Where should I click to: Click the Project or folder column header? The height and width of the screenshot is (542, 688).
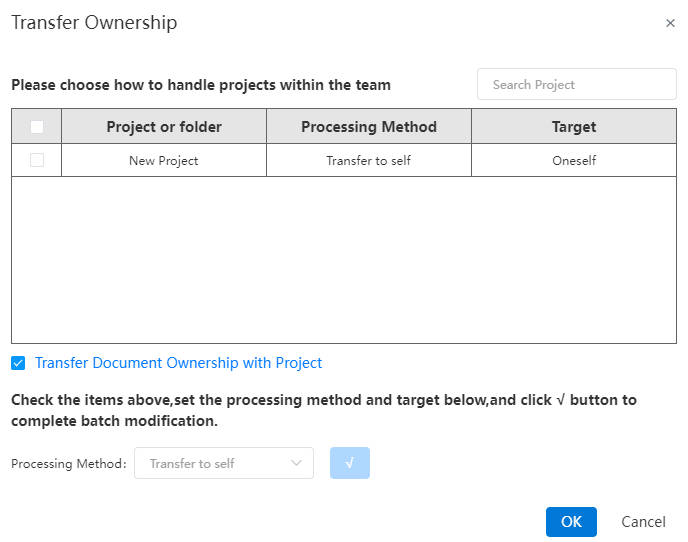(x=164, y=127)
